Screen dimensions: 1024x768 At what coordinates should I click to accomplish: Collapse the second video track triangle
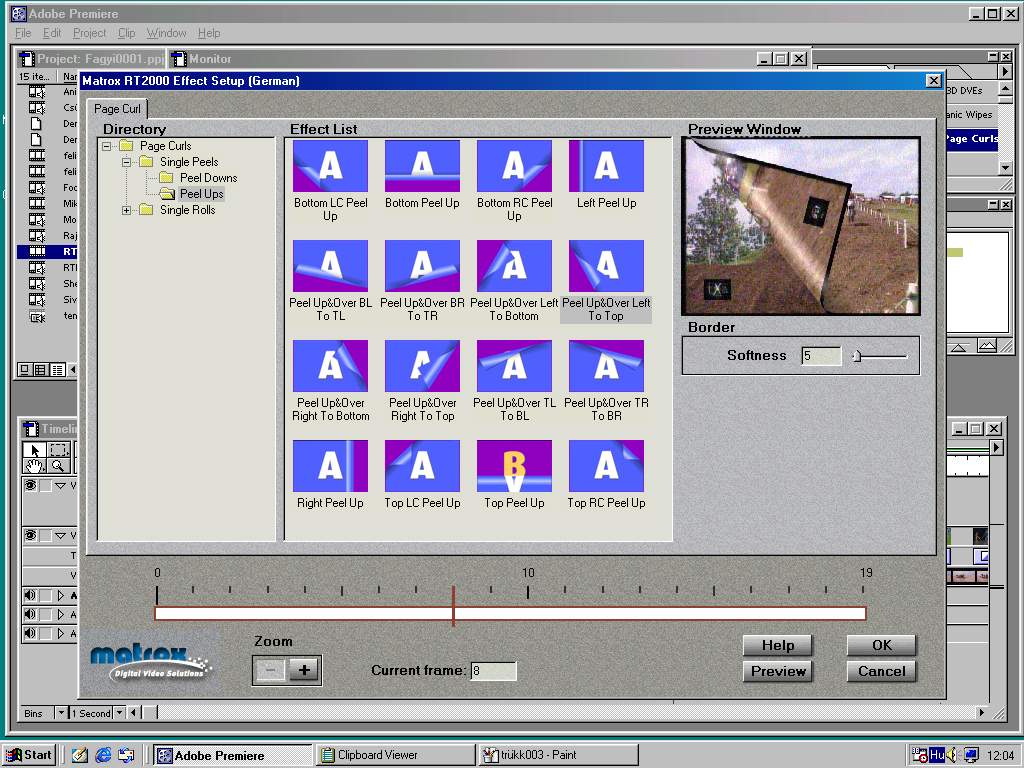[61, 536]
